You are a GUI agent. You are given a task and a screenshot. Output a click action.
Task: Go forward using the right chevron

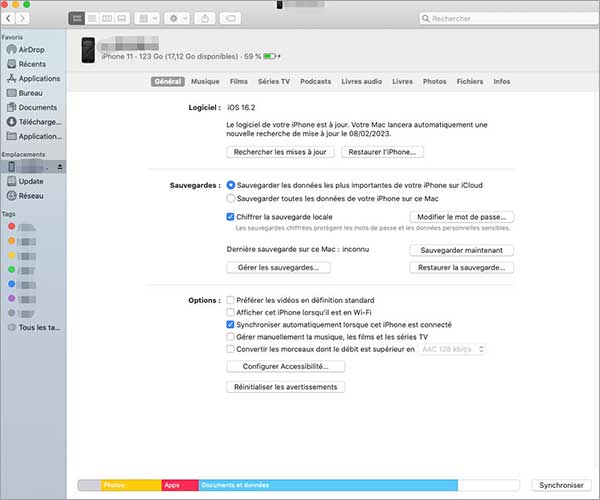point(22,18)
